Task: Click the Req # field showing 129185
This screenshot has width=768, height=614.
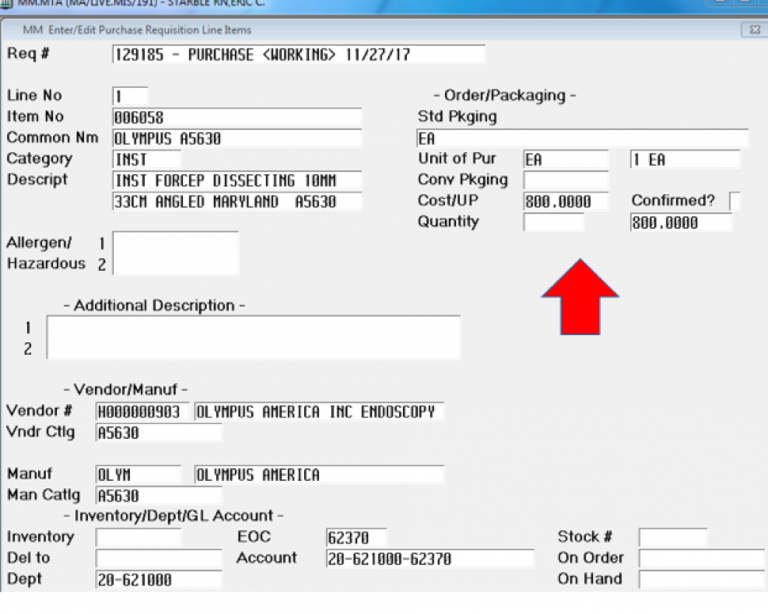Action: pos(299,54)
